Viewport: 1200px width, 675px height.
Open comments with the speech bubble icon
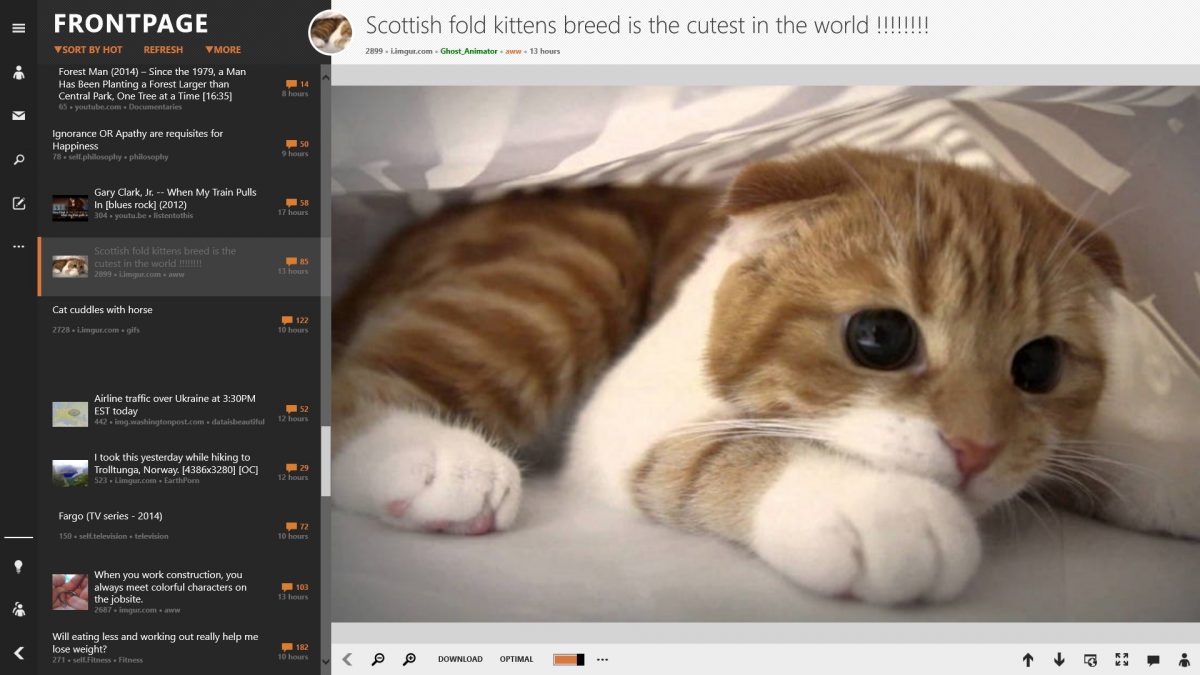coord(1152,660)
